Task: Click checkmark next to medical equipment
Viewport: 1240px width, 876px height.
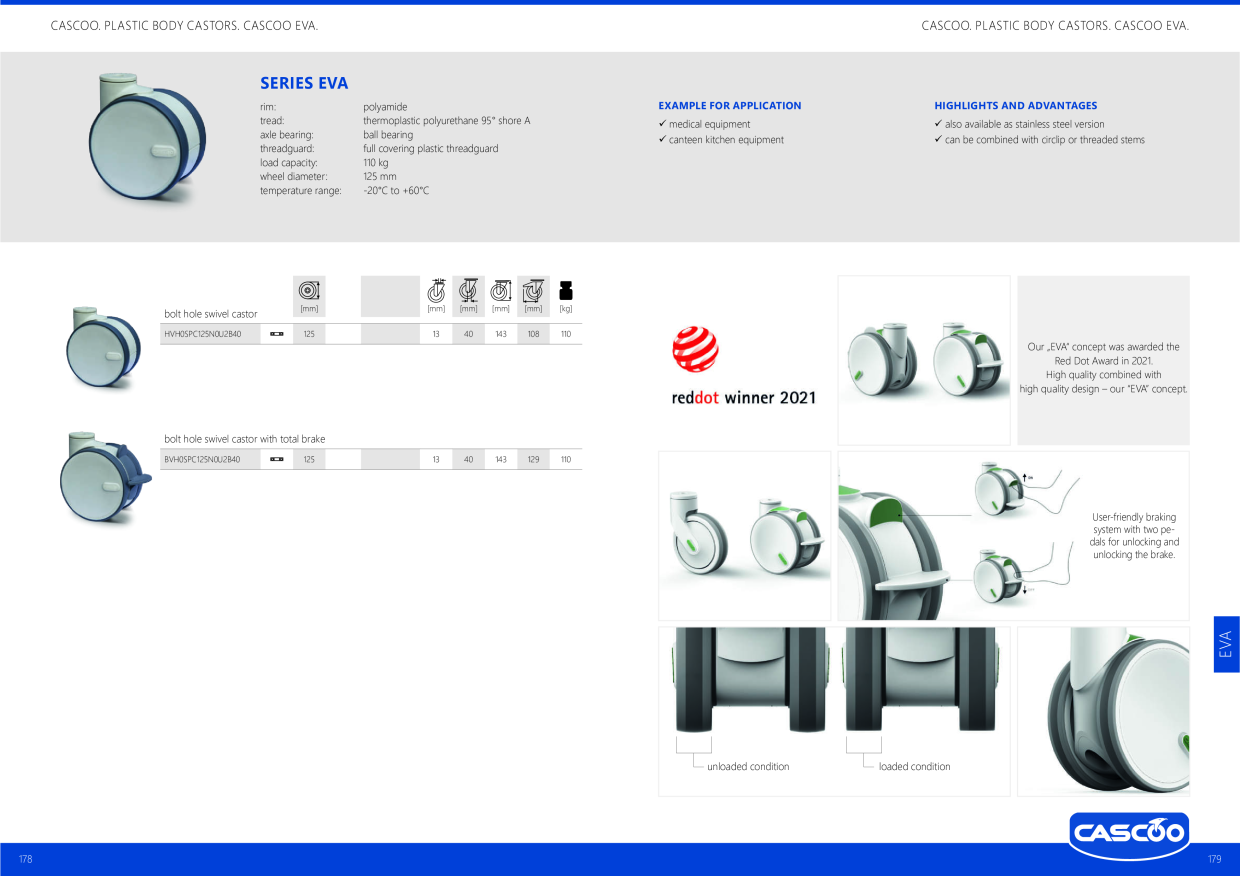Action: [662, 124]
